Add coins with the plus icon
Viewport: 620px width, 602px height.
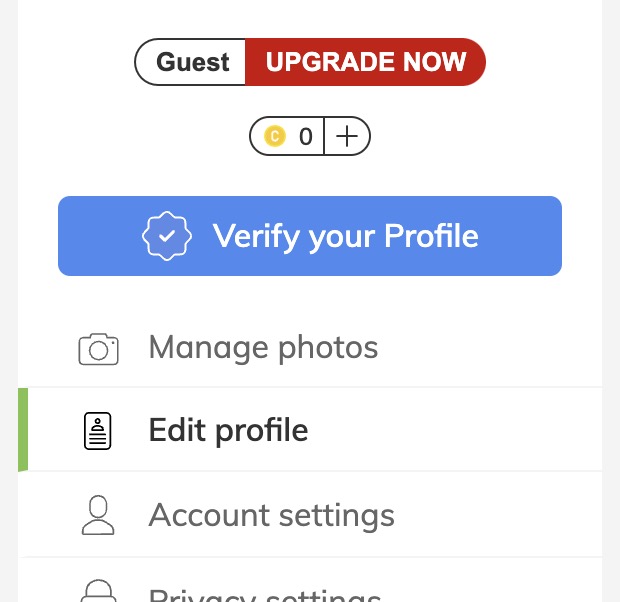point(347,136)
